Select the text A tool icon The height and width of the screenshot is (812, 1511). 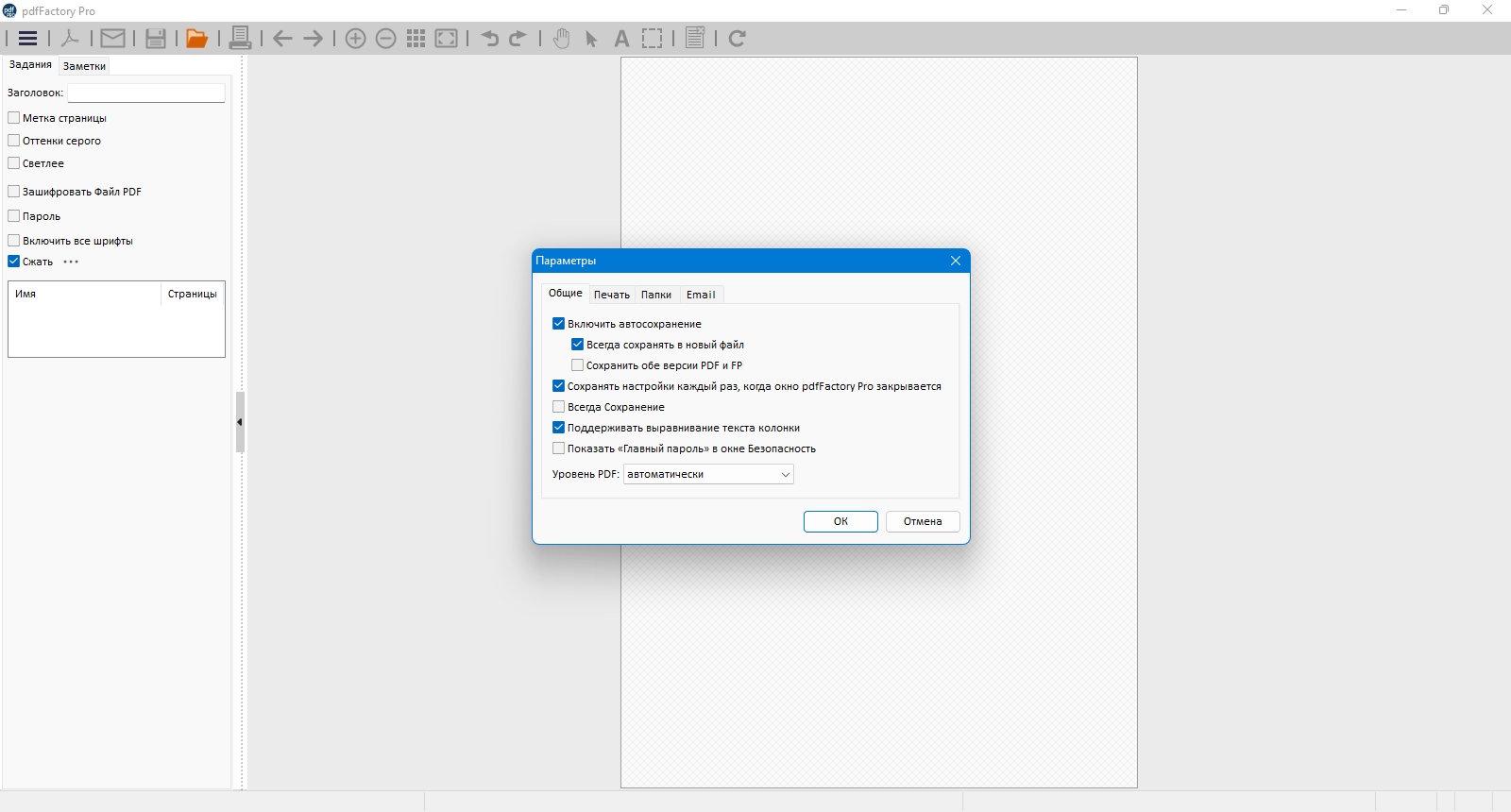(x=620, y=39)
